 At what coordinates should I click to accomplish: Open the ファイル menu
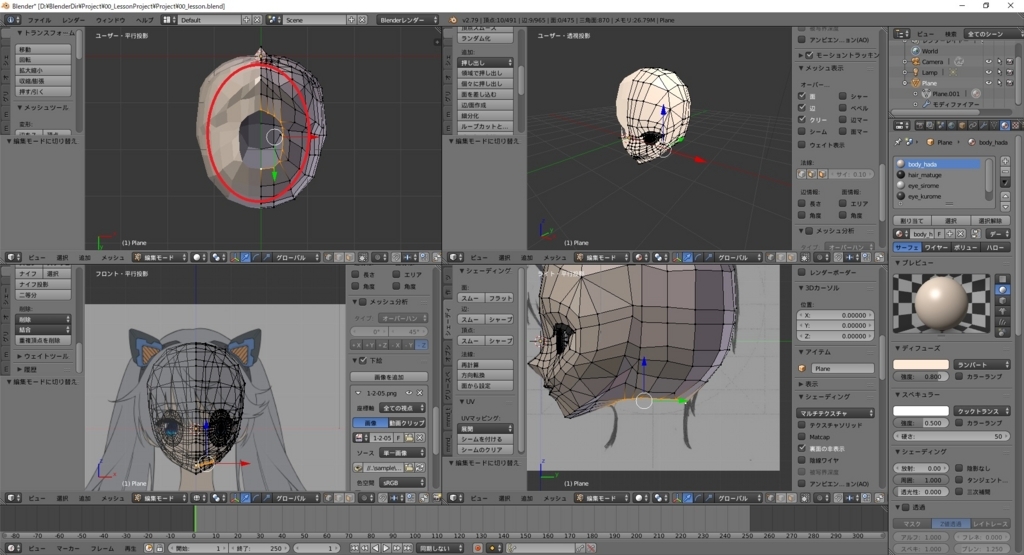point(39,19)
